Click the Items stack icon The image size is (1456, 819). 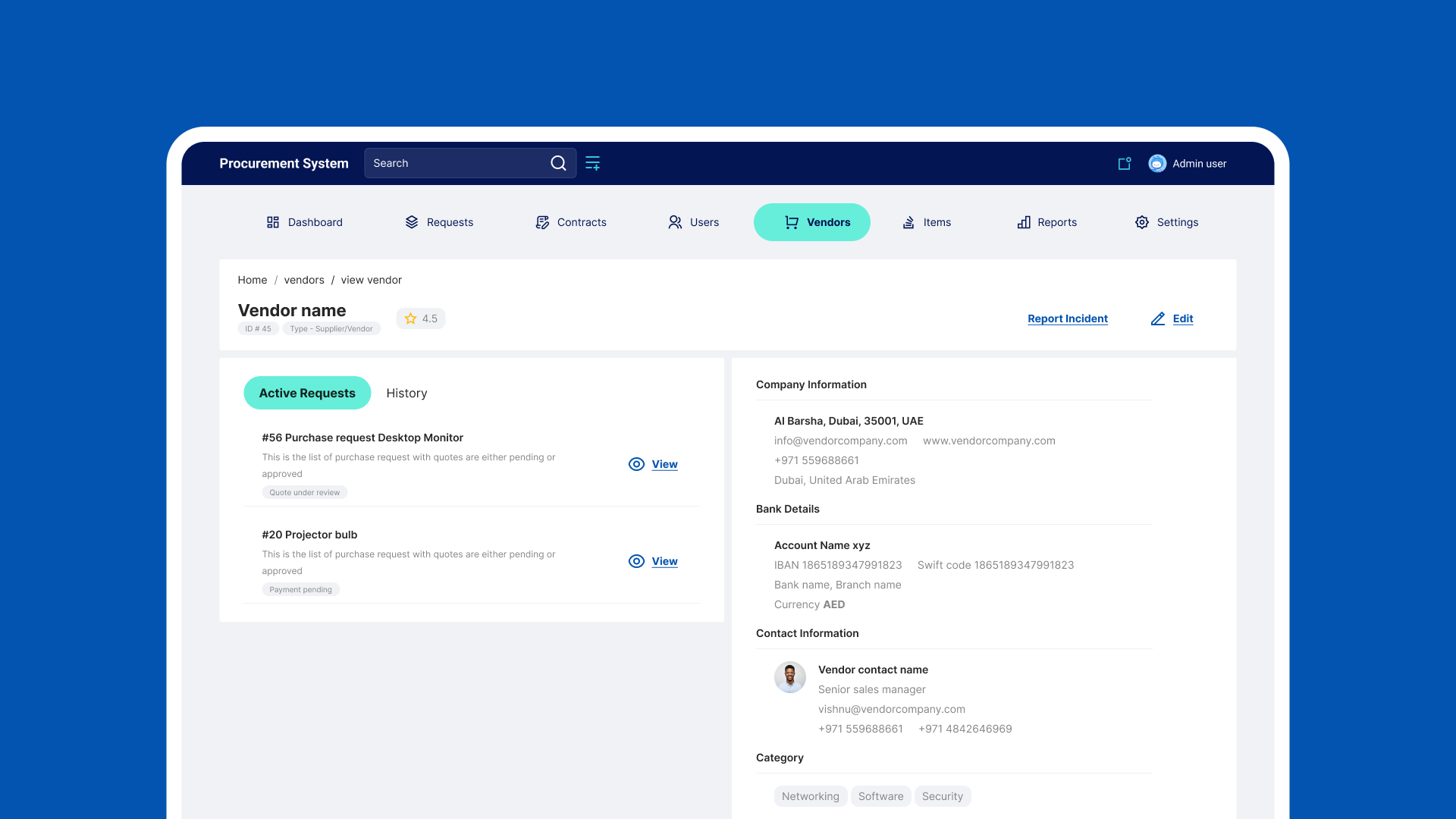908,222
